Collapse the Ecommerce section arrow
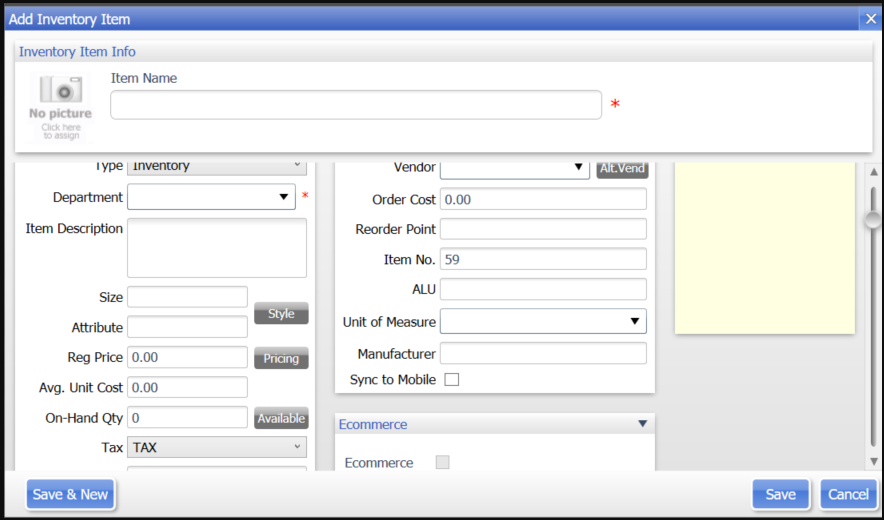Viewport: 884px width, 520px height. click(x=643, y=424)
